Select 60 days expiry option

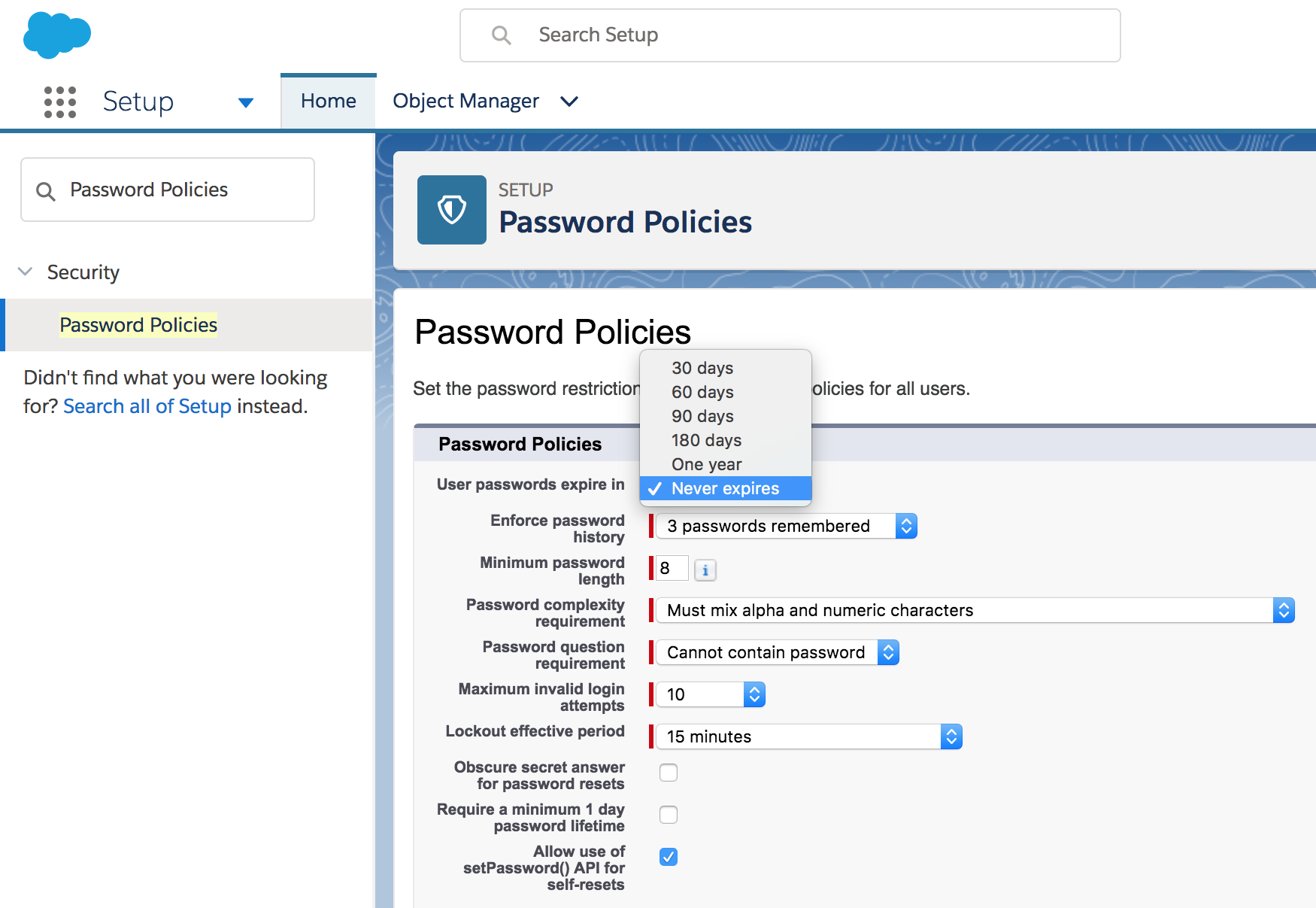coord(726,392)
